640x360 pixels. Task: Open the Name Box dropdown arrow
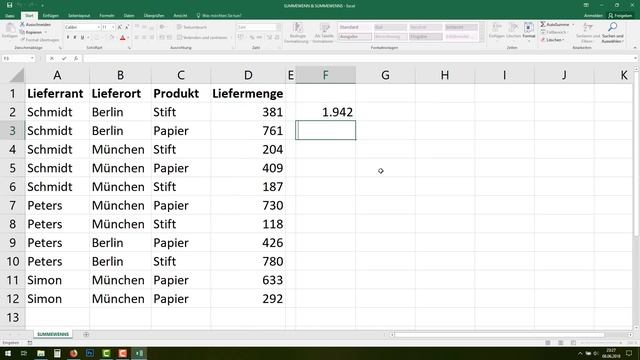tap(32, 58)
